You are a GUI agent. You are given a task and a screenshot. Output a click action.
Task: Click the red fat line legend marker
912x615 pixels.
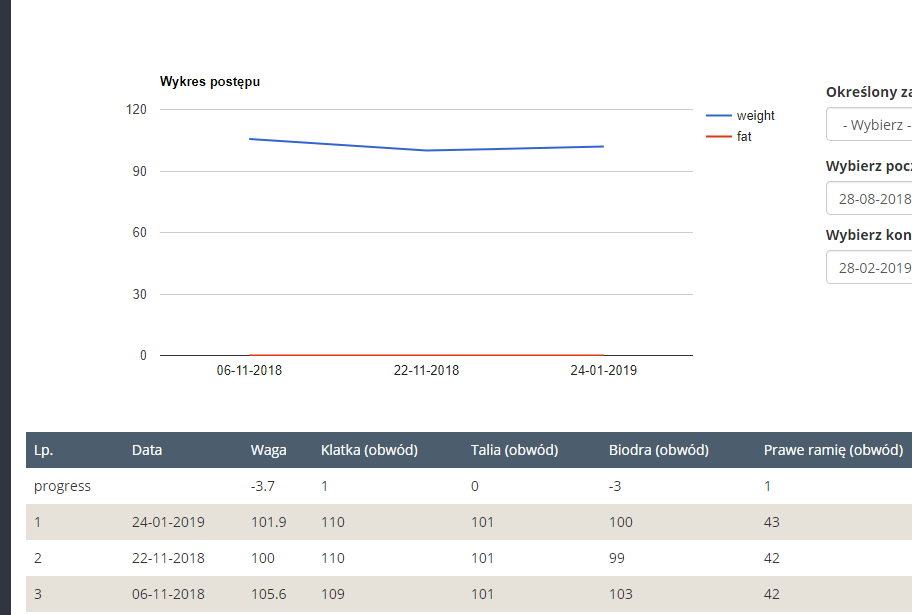718,137
